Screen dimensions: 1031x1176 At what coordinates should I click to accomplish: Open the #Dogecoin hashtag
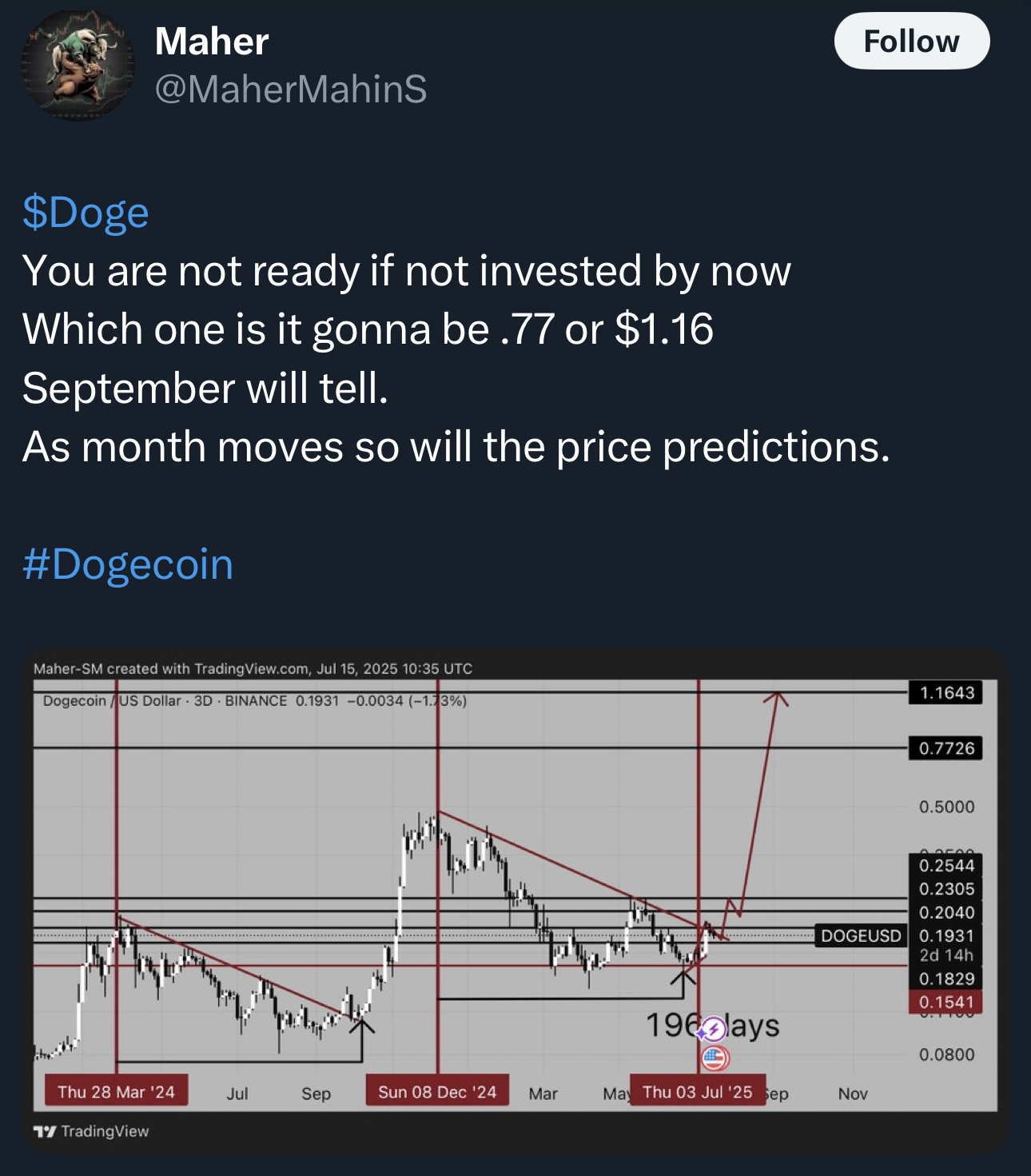click(x=128, y=564)
